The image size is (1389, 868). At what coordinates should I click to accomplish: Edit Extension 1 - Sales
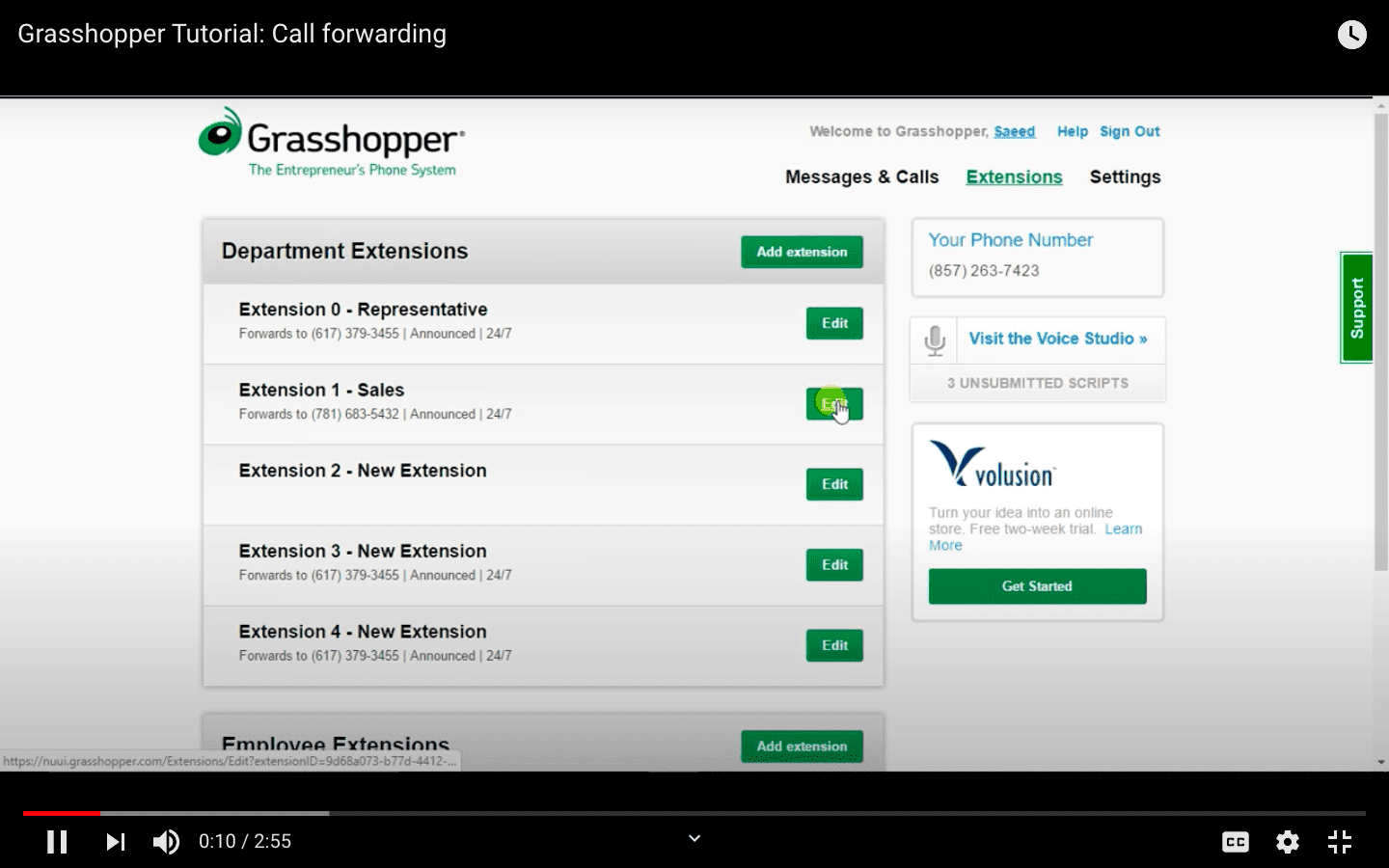pyautogui.click(x=834, y=404)
